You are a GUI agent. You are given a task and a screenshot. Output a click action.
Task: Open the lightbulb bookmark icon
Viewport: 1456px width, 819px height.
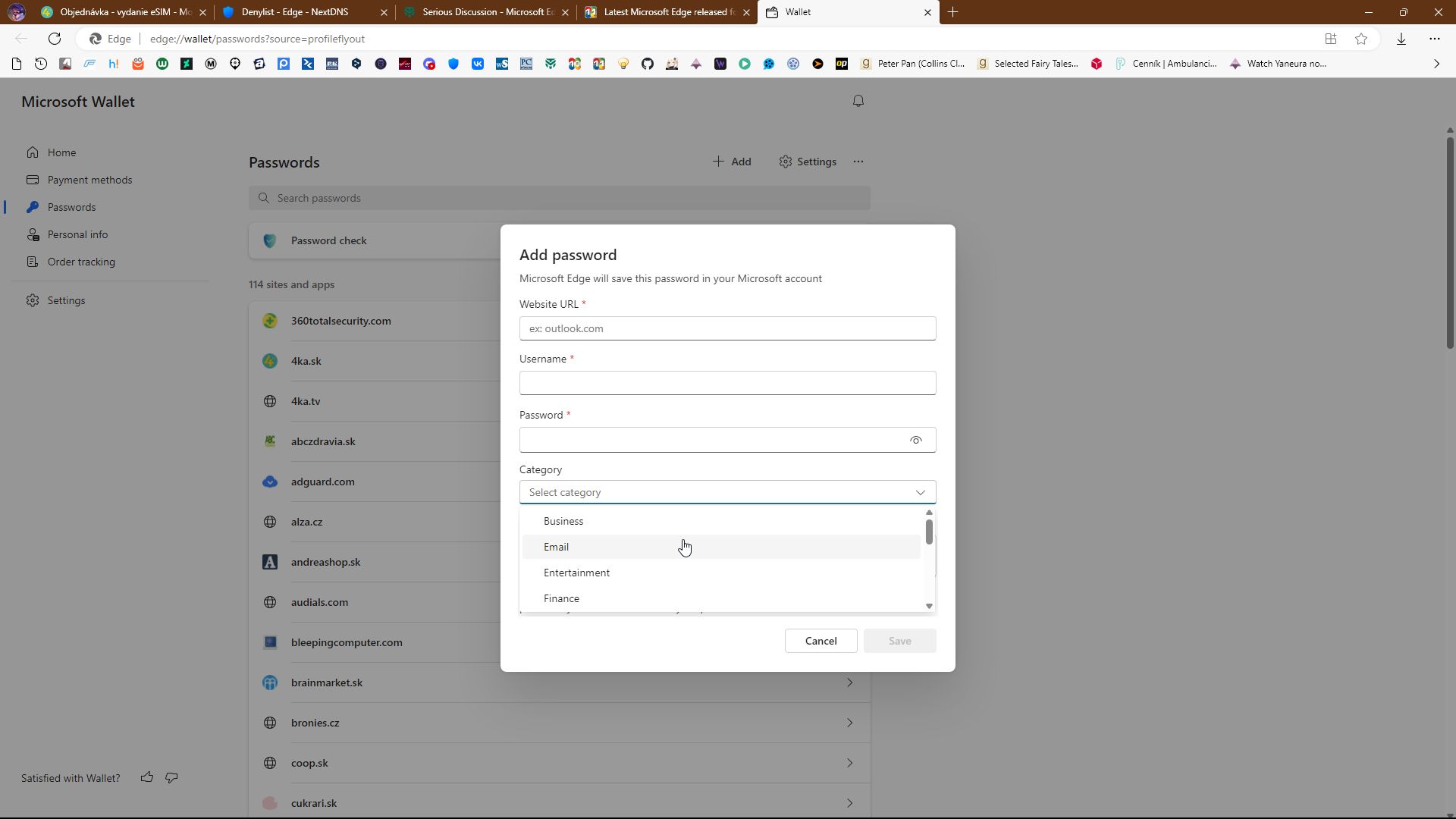click(x=623, y=64)
